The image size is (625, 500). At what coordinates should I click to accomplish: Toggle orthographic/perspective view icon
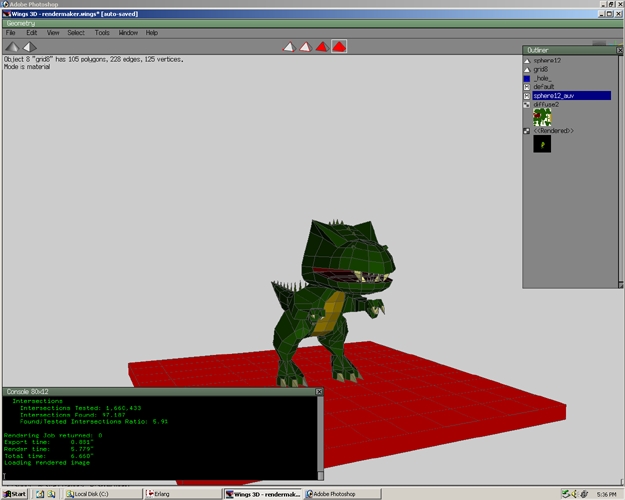pyautogui.click(x=29, y=47)
